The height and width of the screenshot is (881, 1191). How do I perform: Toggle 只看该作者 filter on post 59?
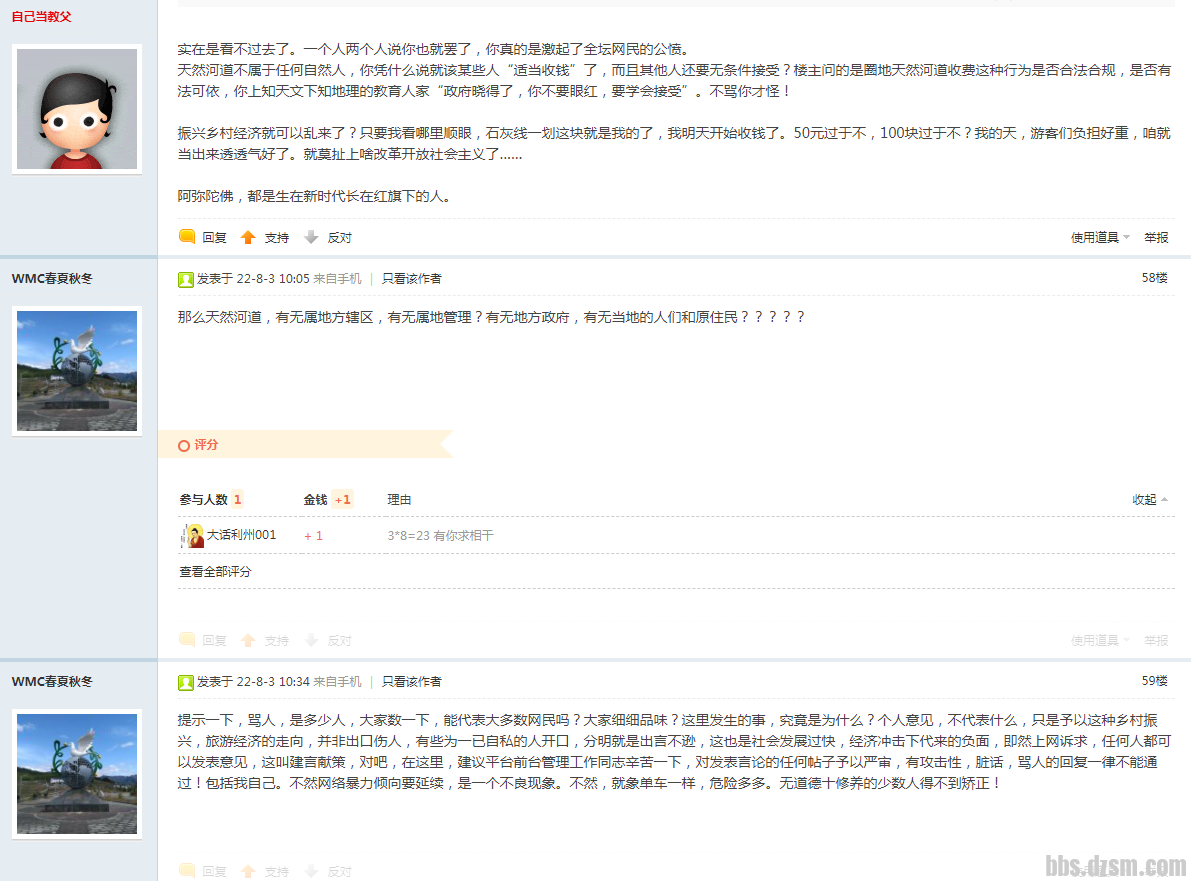tap(411, 681)
